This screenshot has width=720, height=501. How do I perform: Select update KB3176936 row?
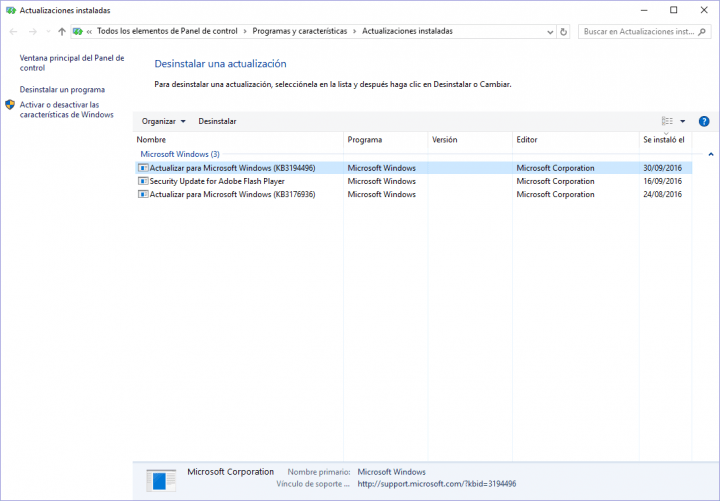pyautogui.click(x=414, y=194)
